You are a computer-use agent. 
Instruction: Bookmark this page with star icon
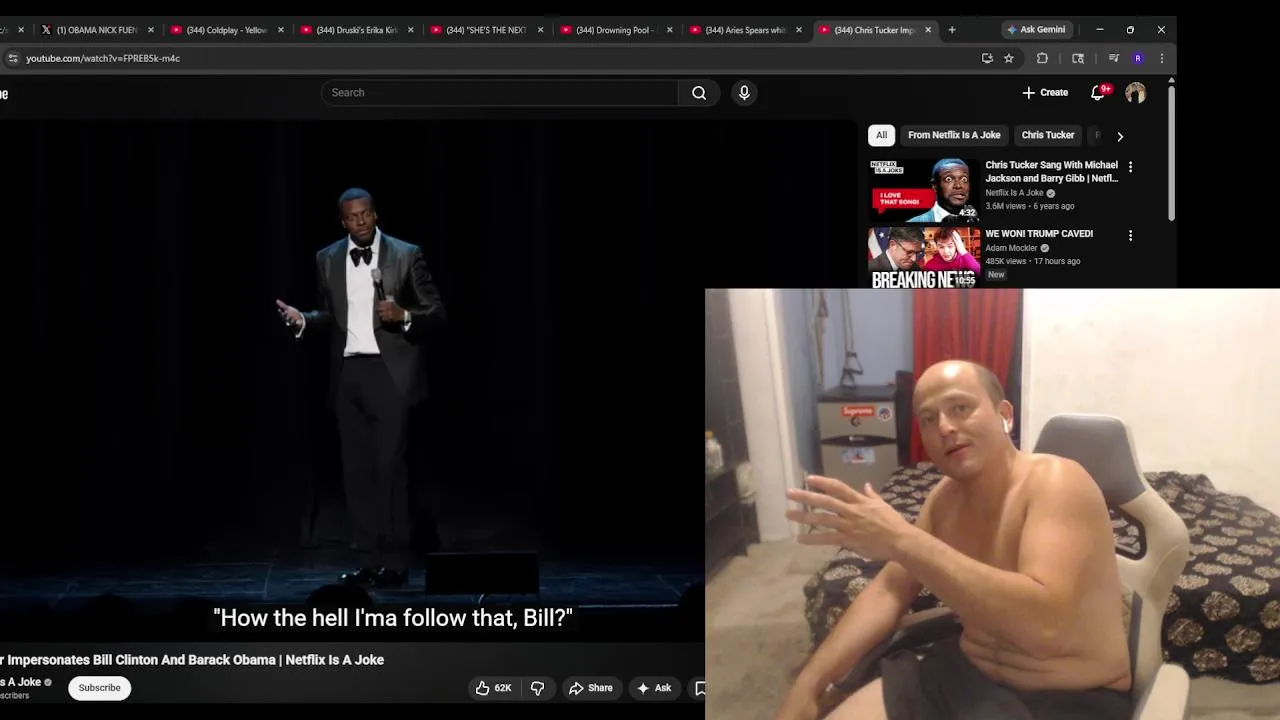pyautogui.click(x=1009, y=58)
